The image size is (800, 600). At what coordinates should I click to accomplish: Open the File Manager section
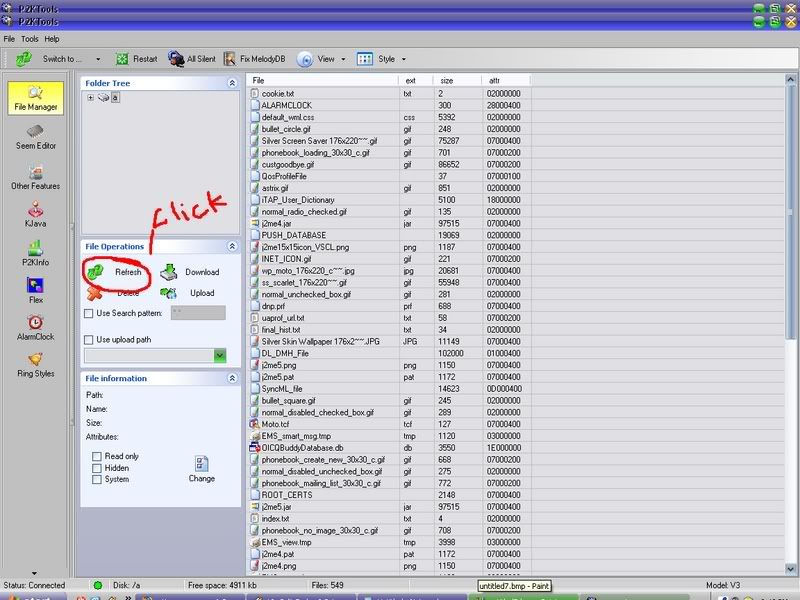pyautogui.click(x=35, y=98)
